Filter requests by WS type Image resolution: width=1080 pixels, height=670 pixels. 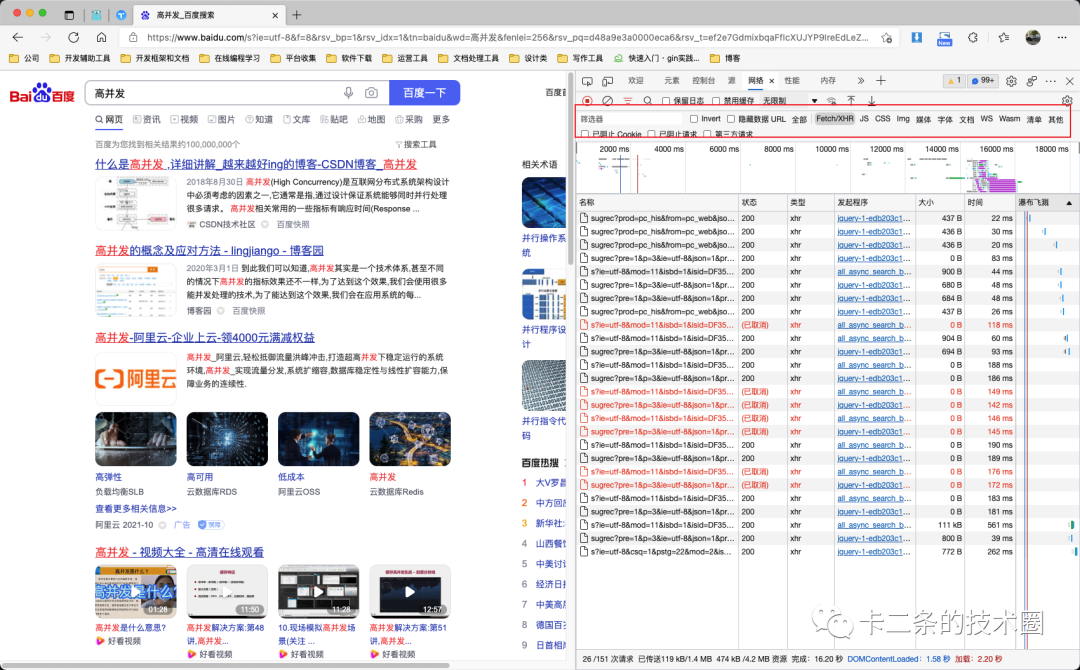(986, 119)
